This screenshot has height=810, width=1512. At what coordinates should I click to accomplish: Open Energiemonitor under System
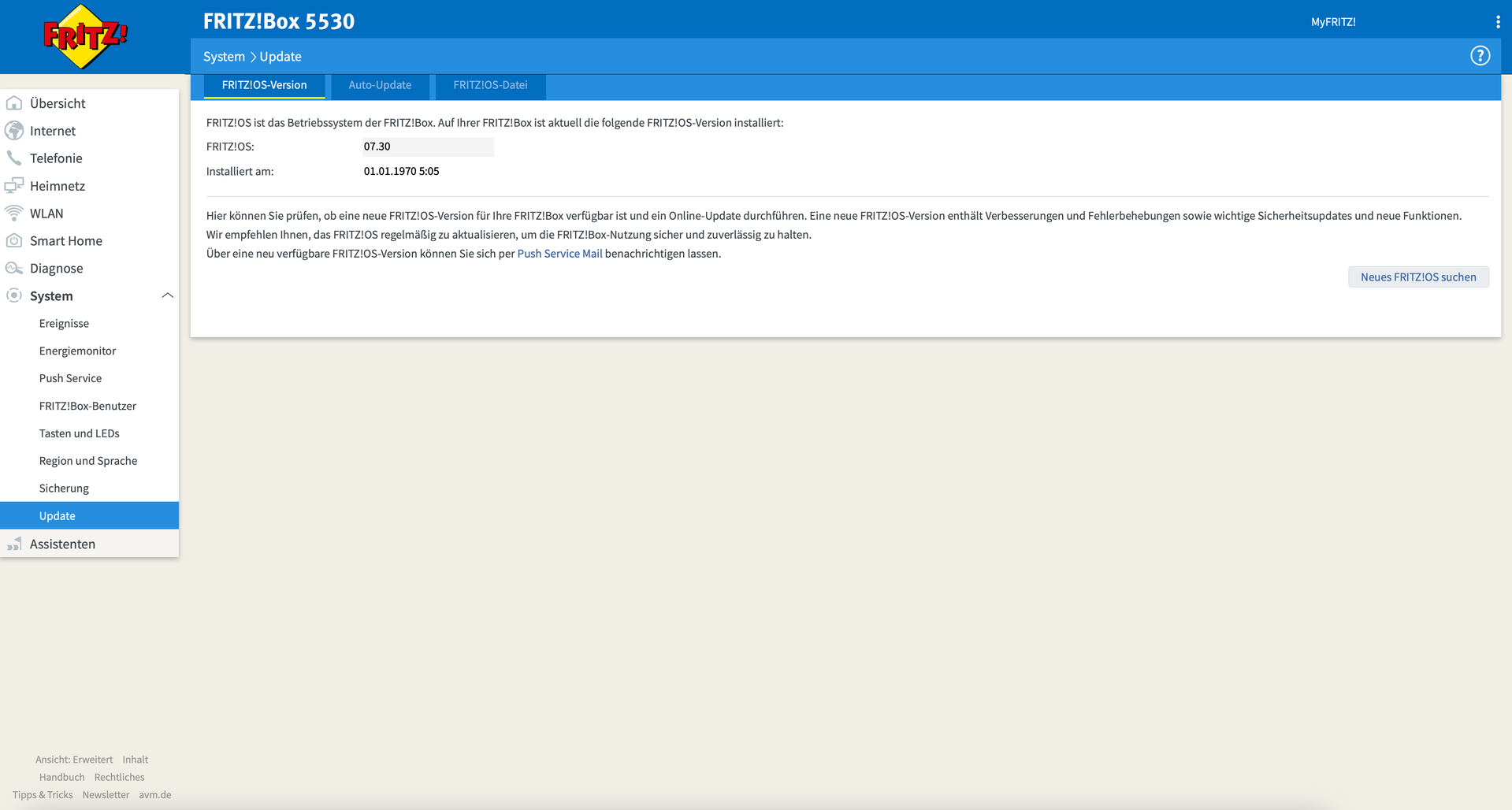click(77, 351)
